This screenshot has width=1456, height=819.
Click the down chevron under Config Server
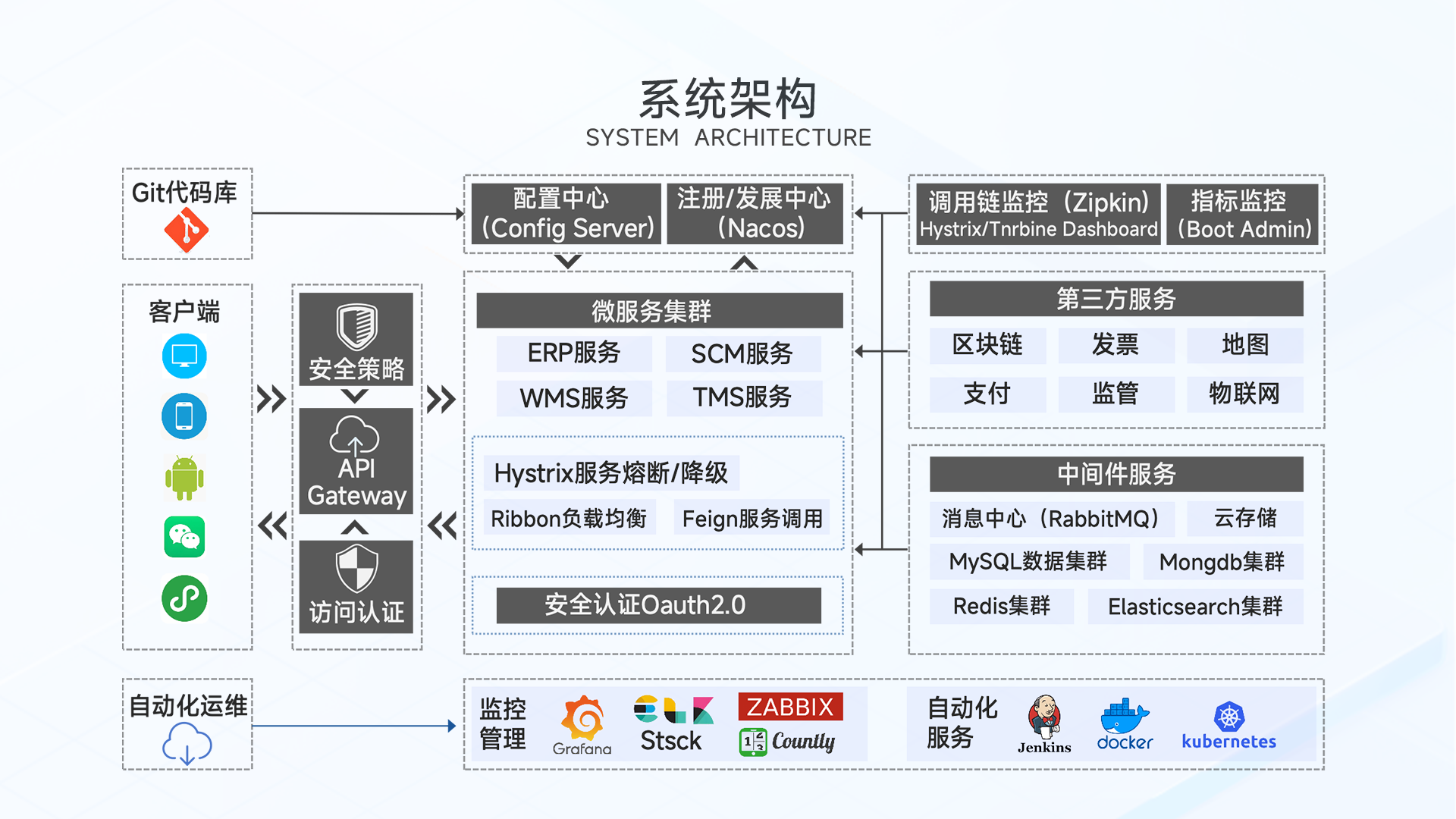(x=567, y=262)
